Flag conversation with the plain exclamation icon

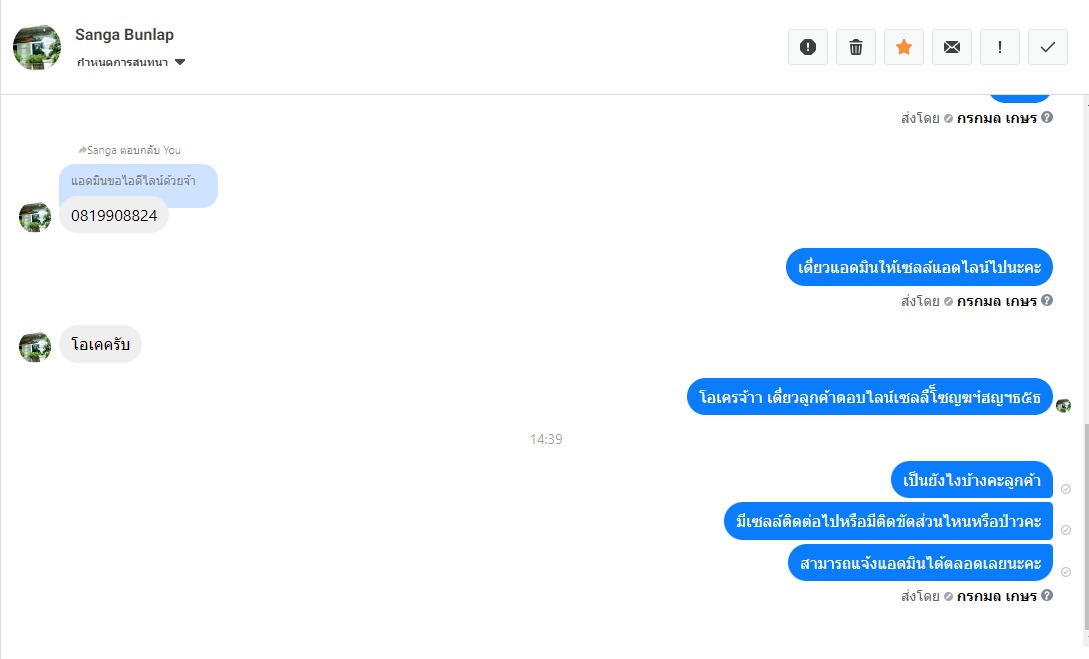pos(999,47)
